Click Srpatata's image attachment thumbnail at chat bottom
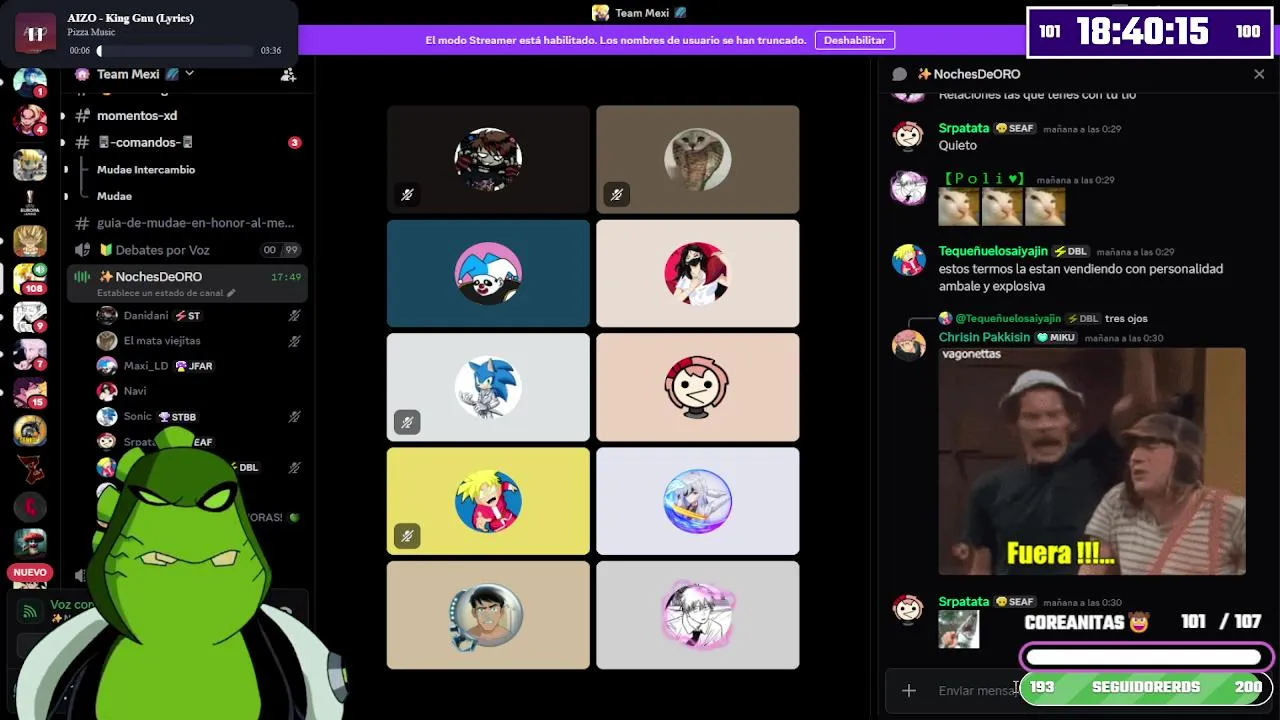Screen dimensions: 1280x720 958,630
